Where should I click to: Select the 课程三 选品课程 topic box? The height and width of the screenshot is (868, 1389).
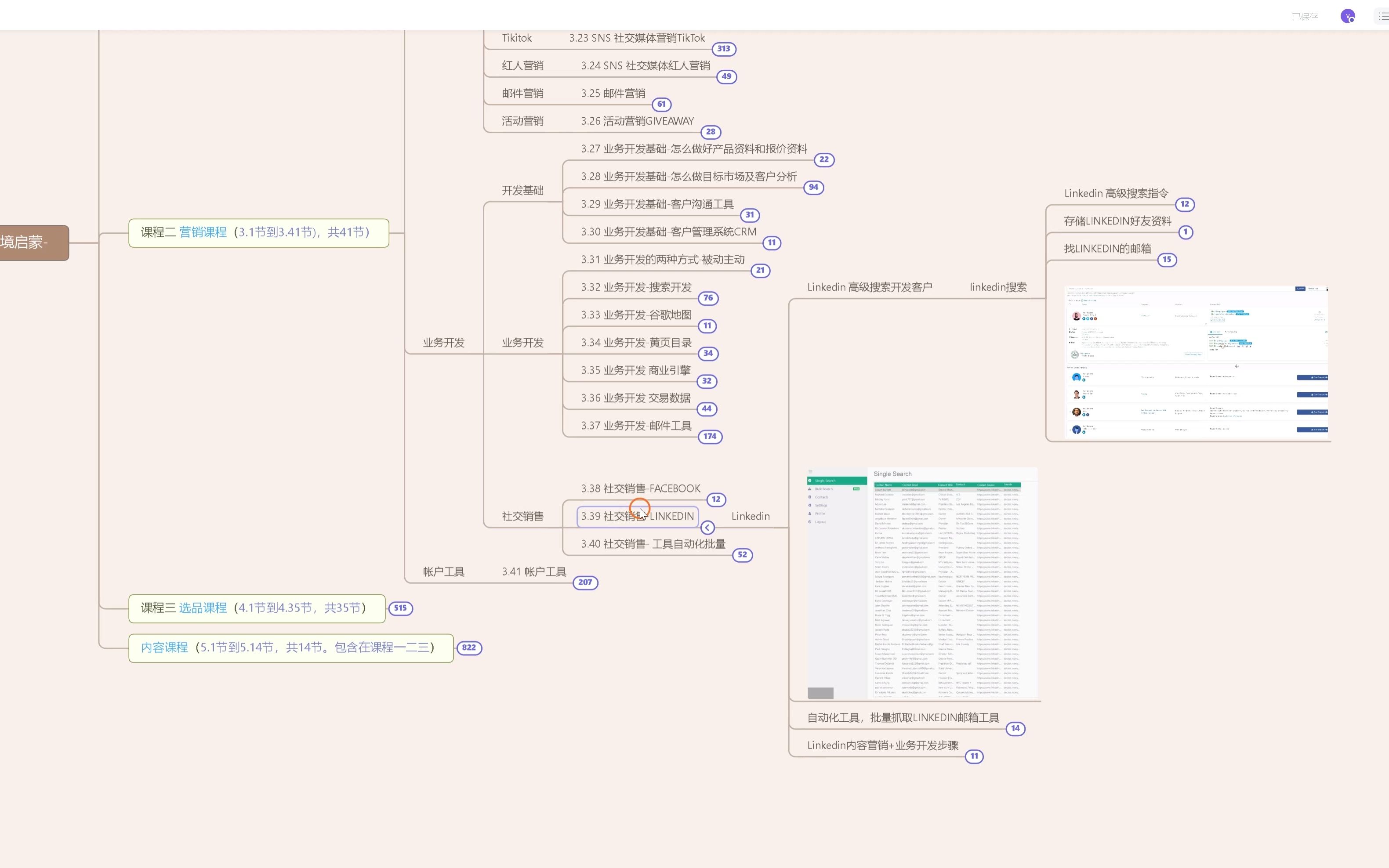click(x=257, y=608)
